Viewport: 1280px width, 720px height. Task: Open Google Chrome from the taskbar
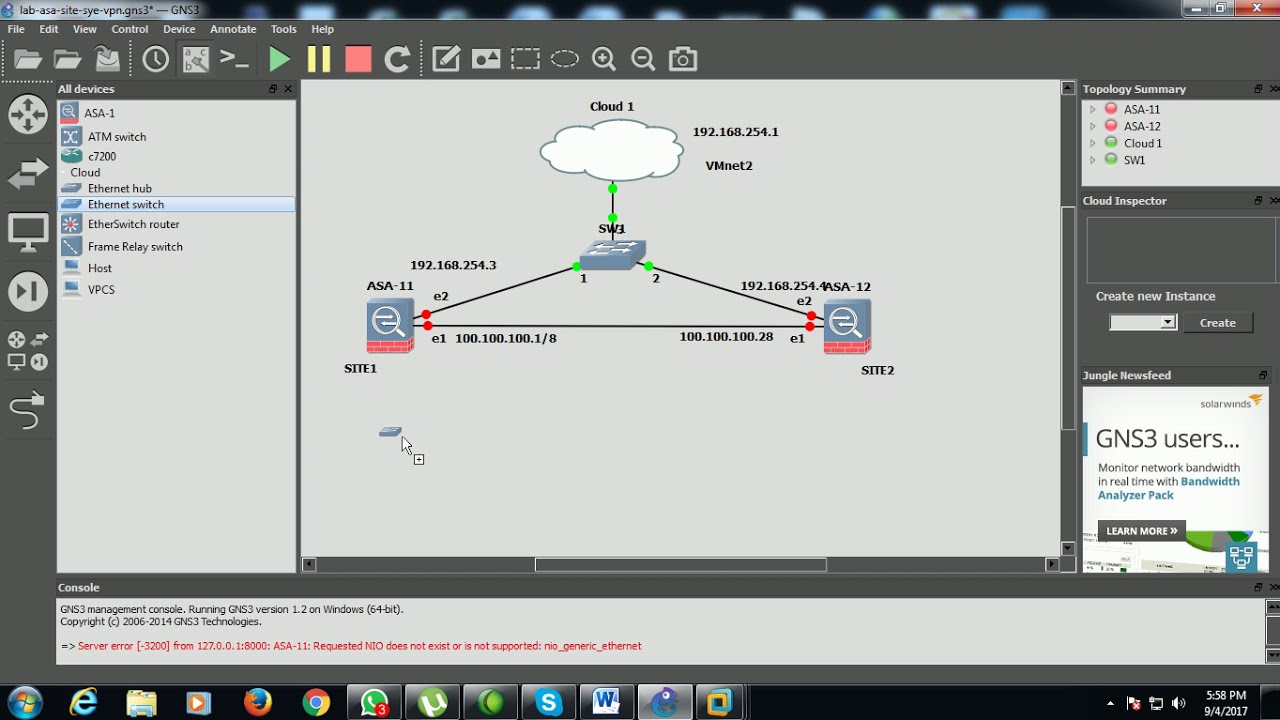click(x=316, y=703)
